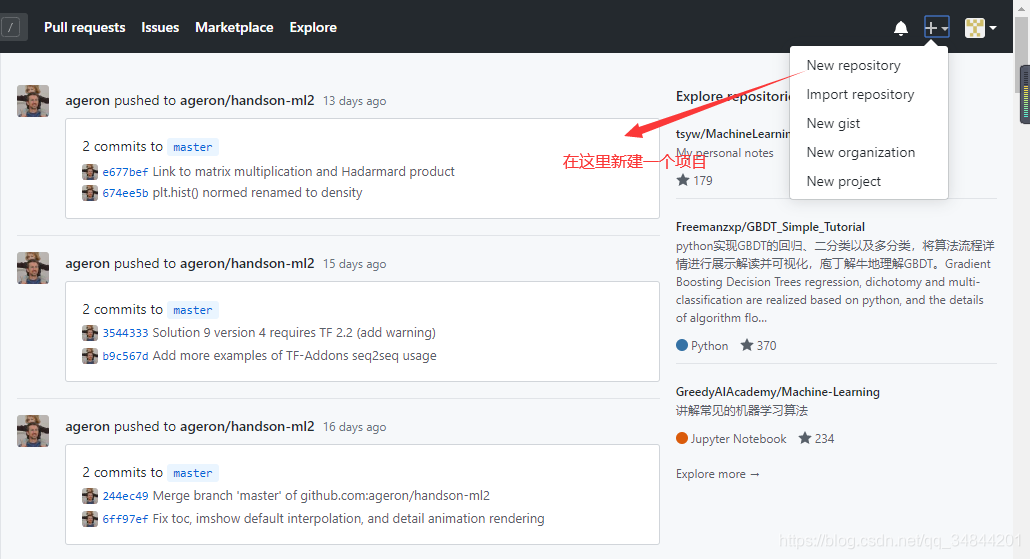Open ageron/handson-ml2 link from 15 days ago

point(247,263)
